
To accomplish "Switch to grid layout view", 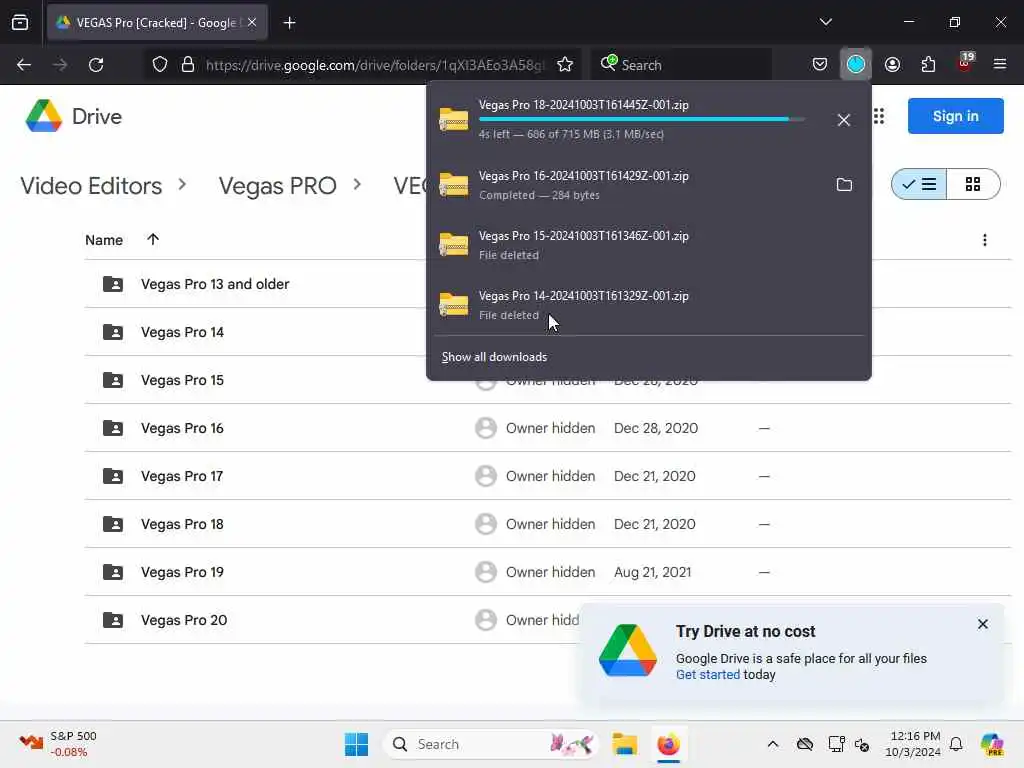I will coord(973,184).
